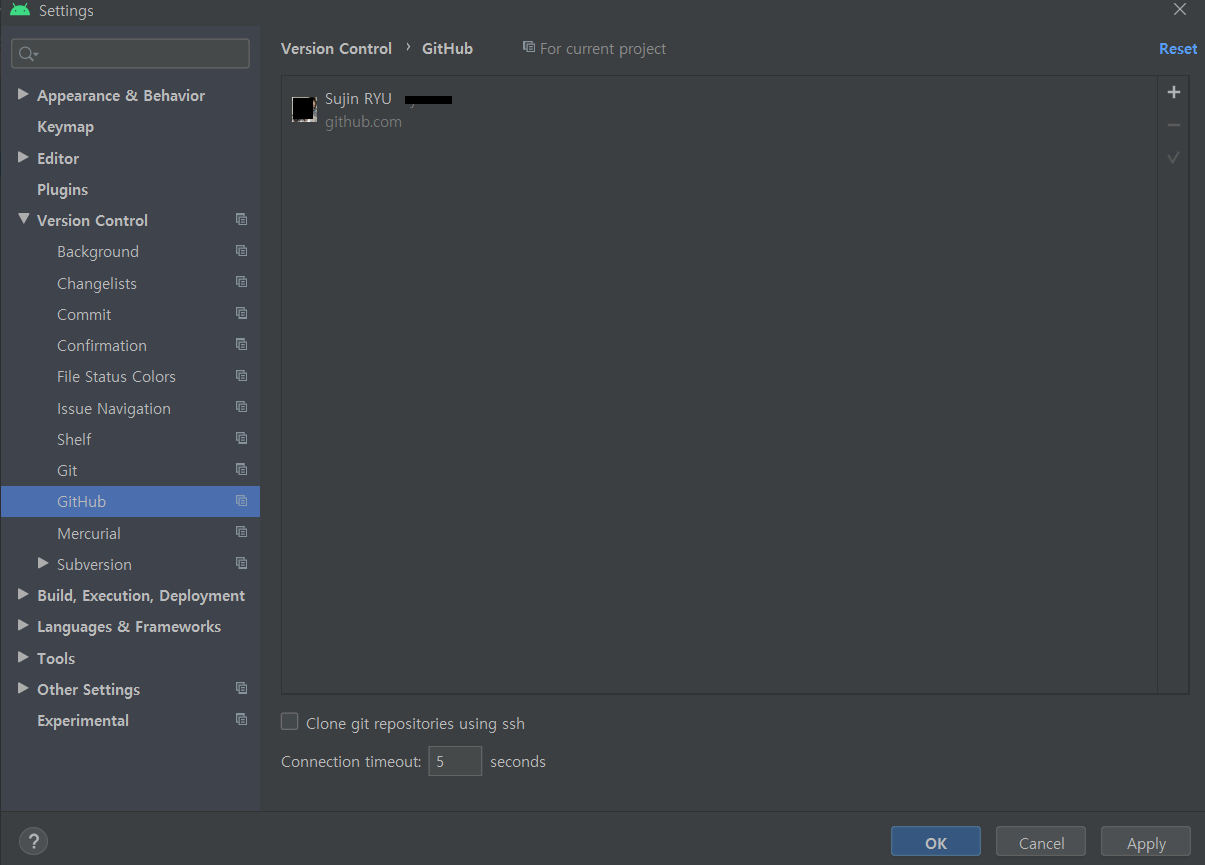
Task: Select the Background settings page
Action: [x=98, y=252]
